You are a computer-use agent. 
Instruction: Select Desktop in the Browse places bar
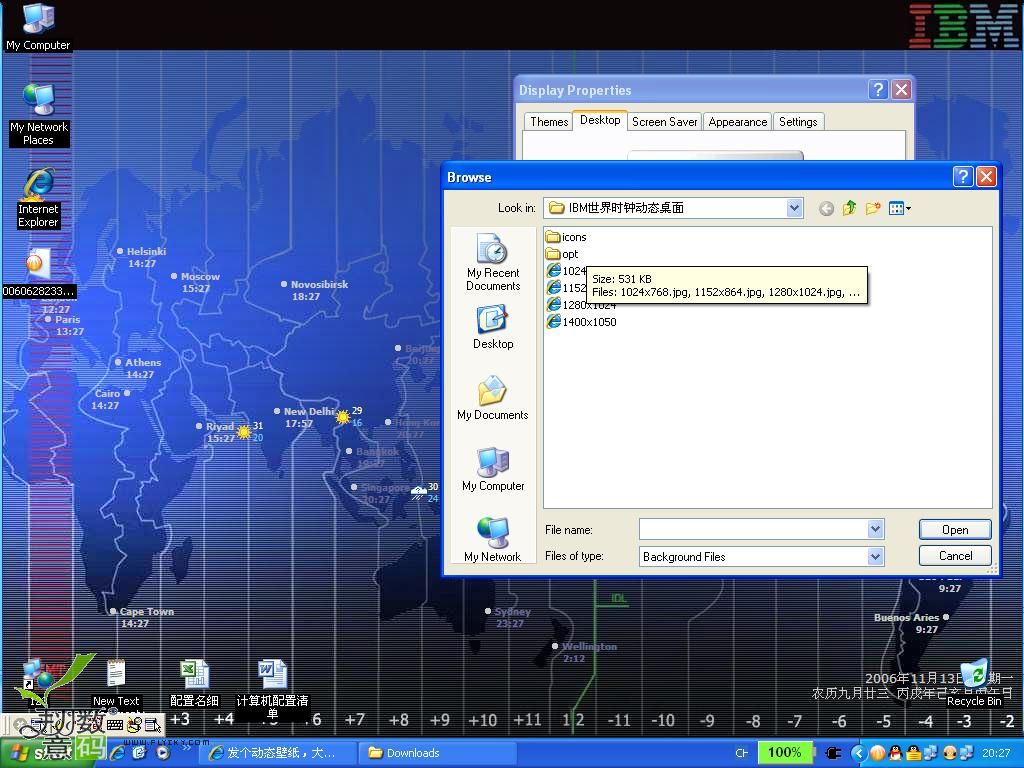[493, 328]
